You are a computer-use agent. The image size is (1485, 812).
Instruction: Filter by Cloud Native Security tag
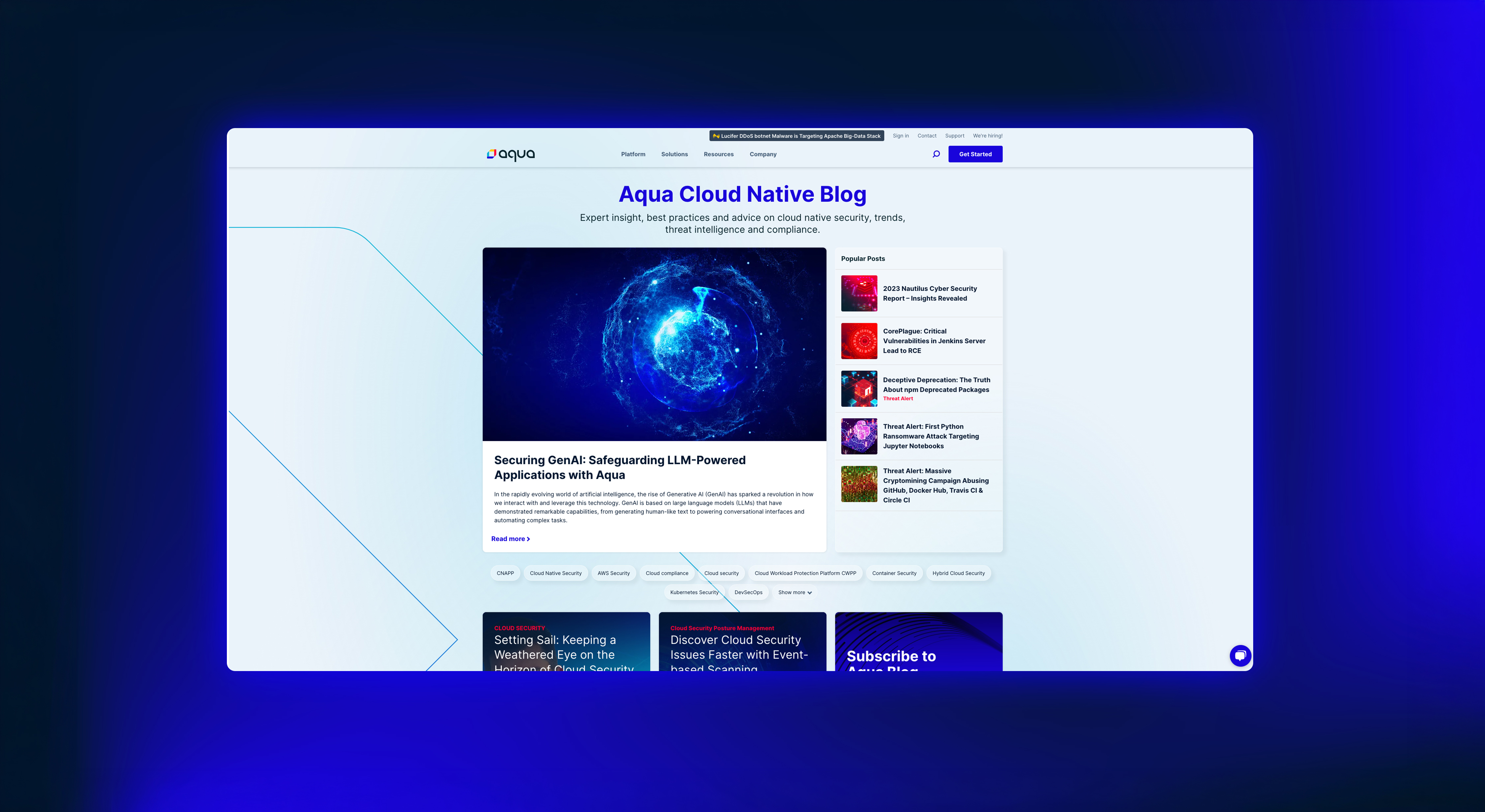coord(556,573)
